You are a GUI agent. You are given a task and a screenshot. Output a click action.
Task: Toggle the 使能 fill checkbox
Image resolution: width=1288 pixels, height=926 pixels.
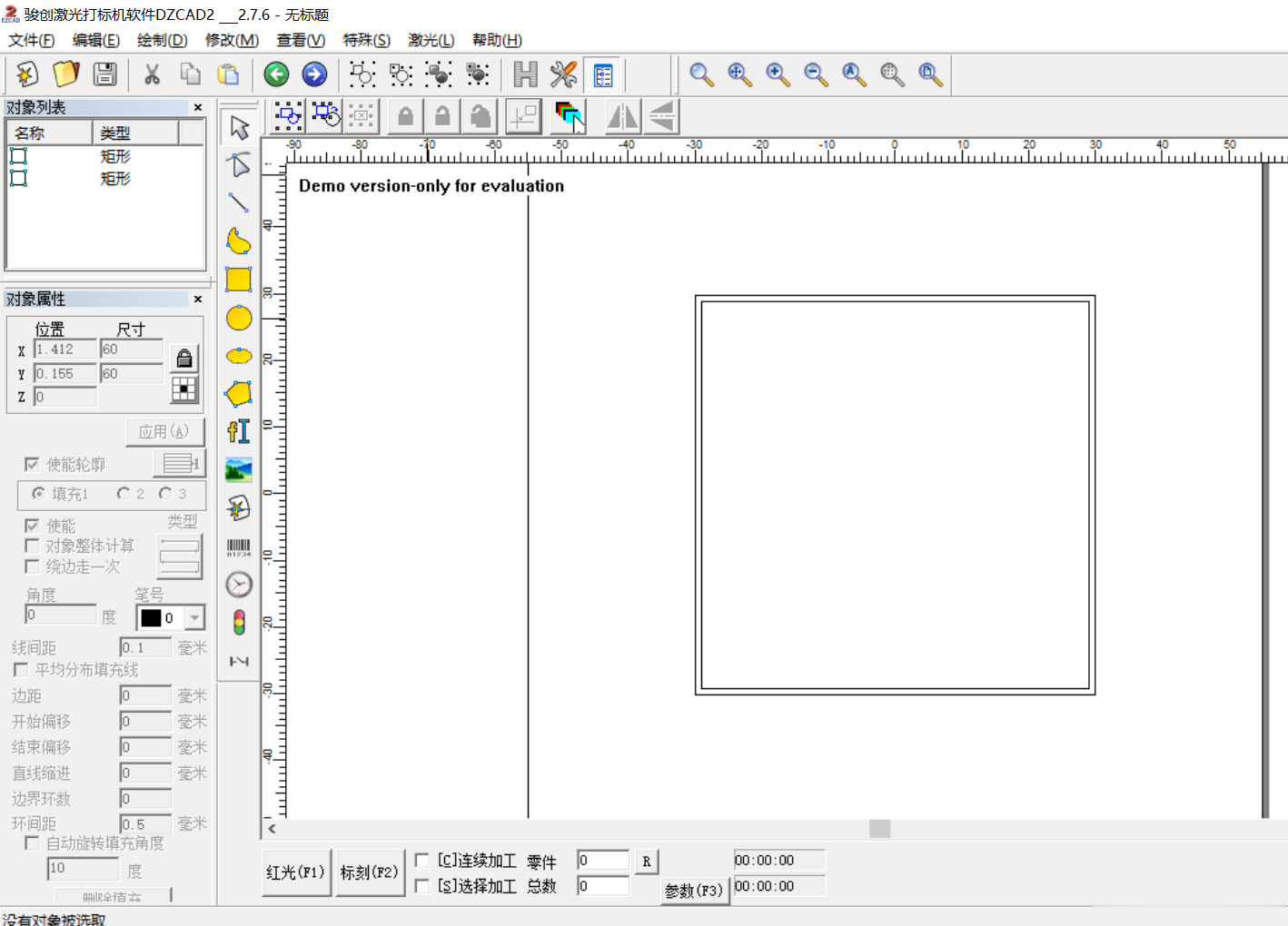(x=32, y=526)
